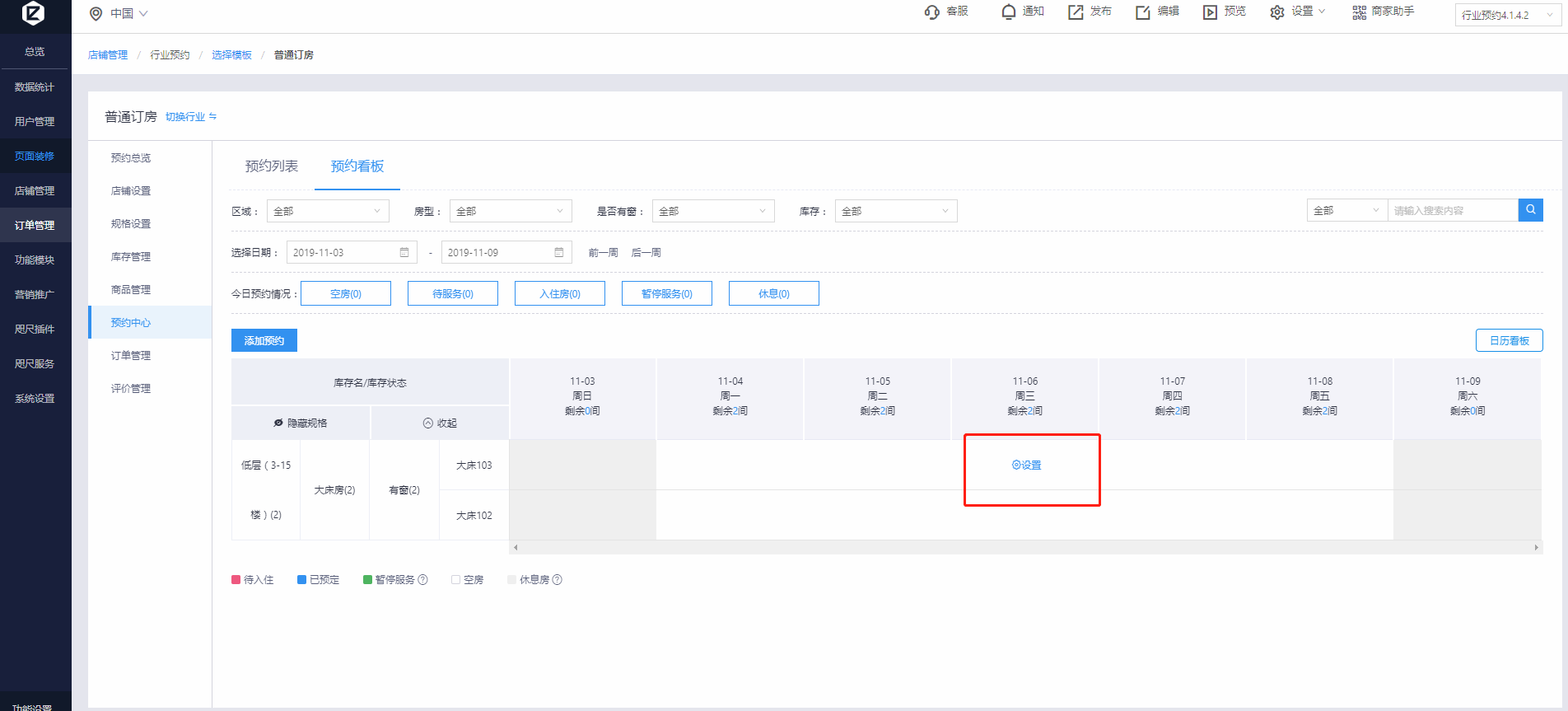Click the blue search magnifier button
1568x711 pixels.
point(1531,210)
